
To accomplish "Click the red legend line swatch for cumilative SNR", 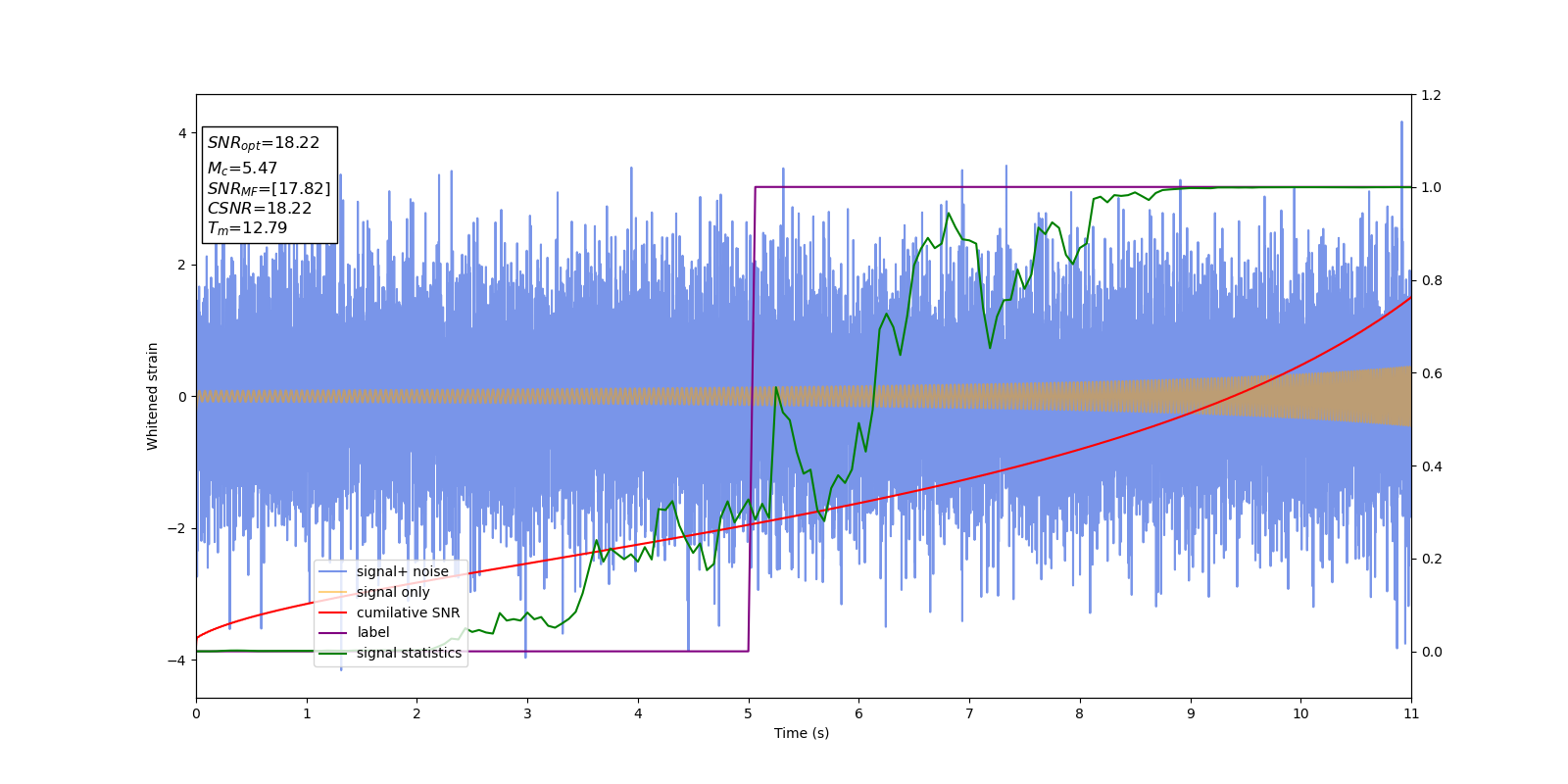I will coord(333,612).
